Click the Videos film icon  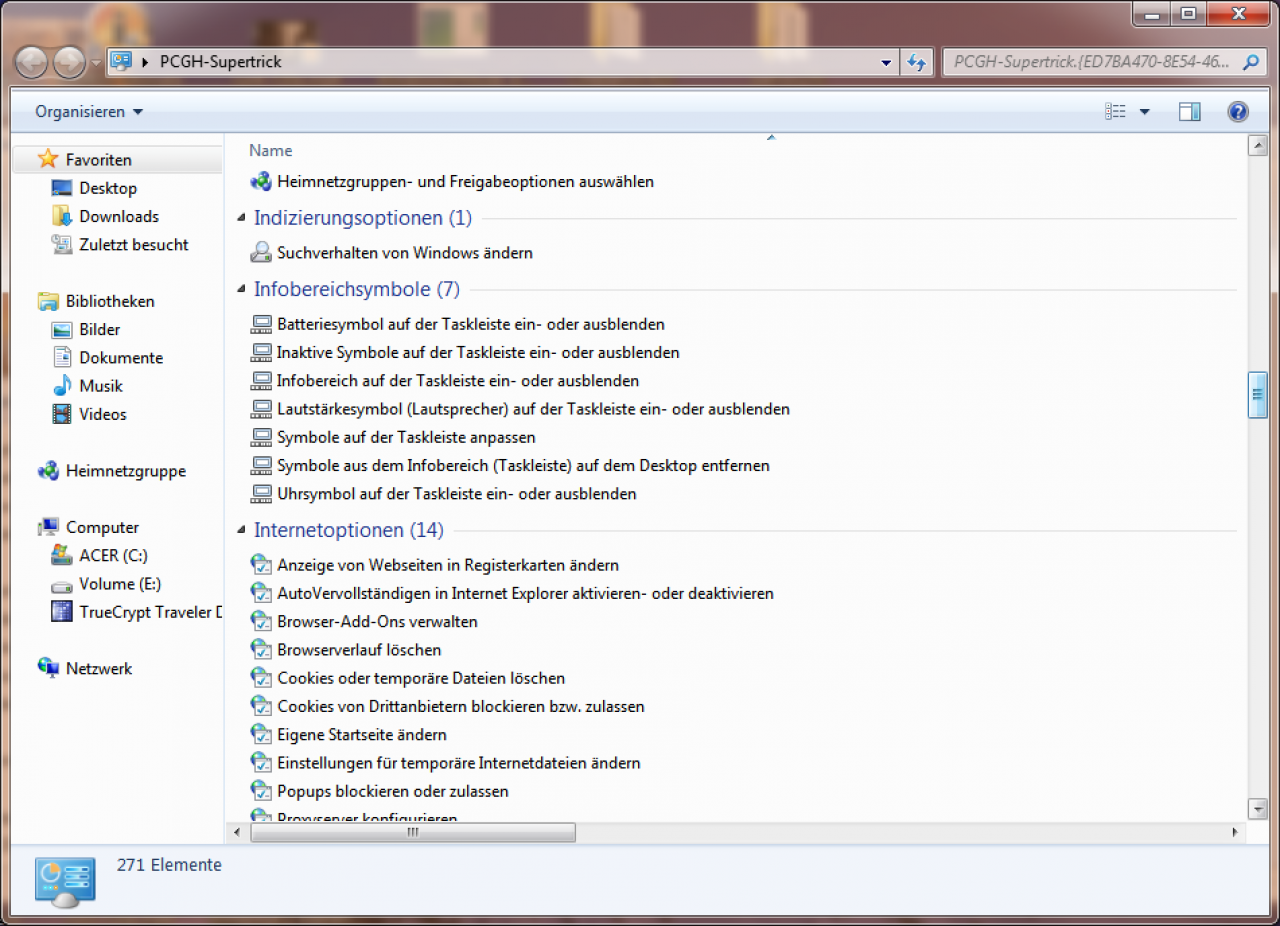pyautogui.click(x=62, y=414)
